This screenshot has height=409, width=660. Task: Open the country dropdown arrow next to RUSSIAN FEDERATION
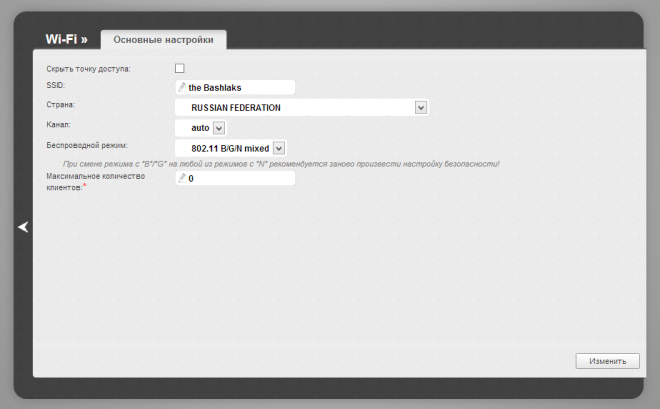click(x=421, y=108)
